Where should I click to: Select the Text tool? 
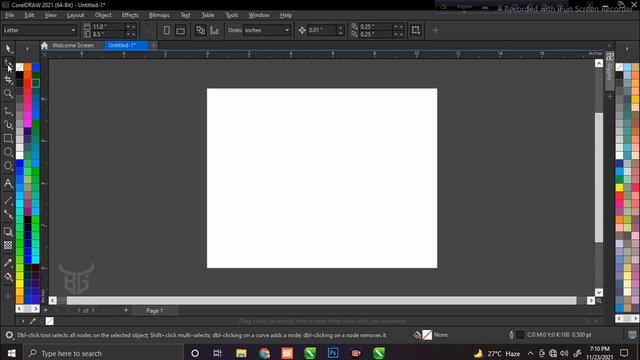coord(8,183)
